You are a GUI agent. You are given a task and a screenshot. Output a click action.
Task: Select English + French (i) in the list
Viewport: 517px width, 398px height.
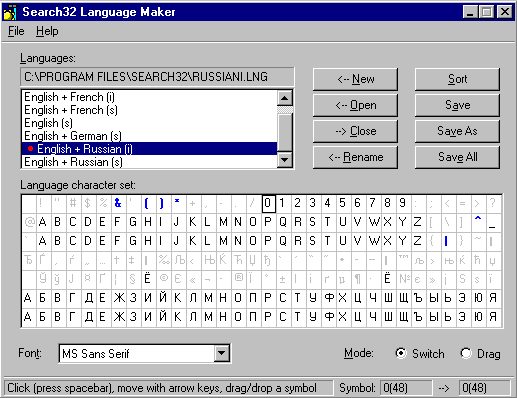(x=149, y=97)
